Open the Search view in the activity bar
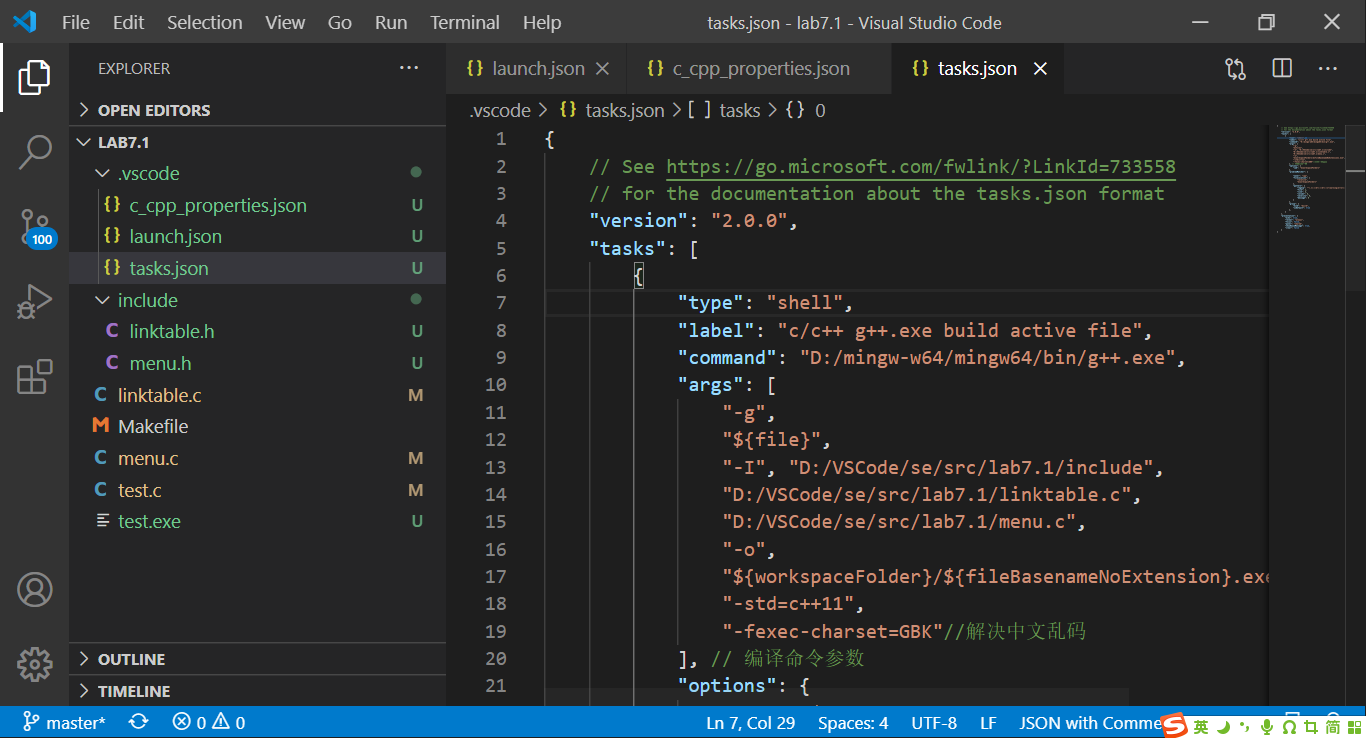The width and height of the screenshot is (1366, 738). click(x=34, y=152)
